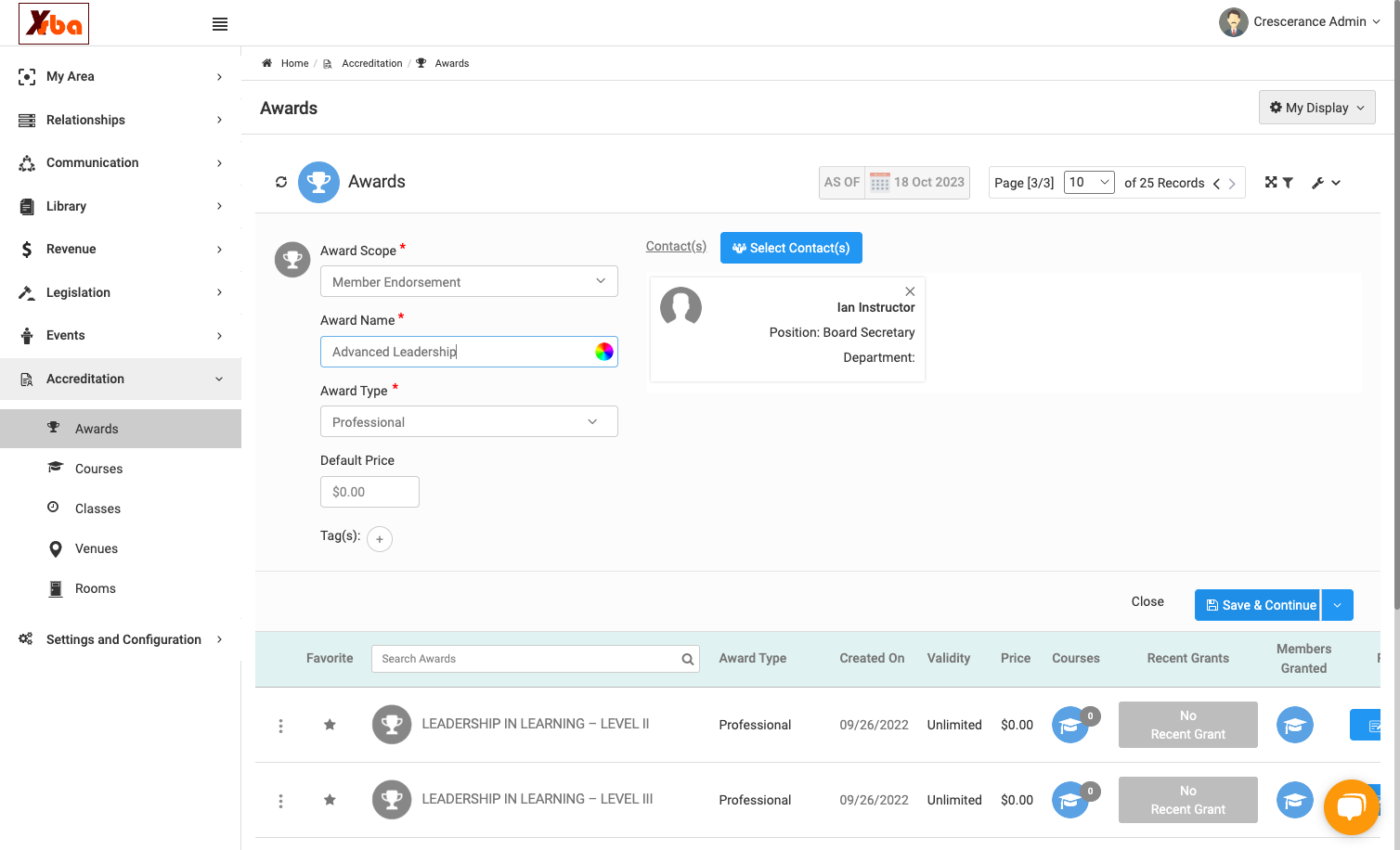Open Award Scope dropdown

coord(469,282)
